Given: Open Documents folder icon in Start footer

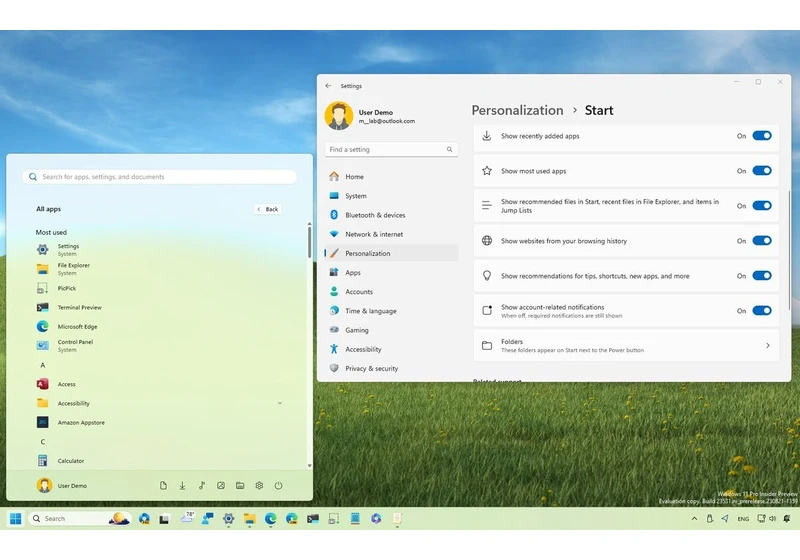Looking at the screenshot, I should click(x=163, y=486).
